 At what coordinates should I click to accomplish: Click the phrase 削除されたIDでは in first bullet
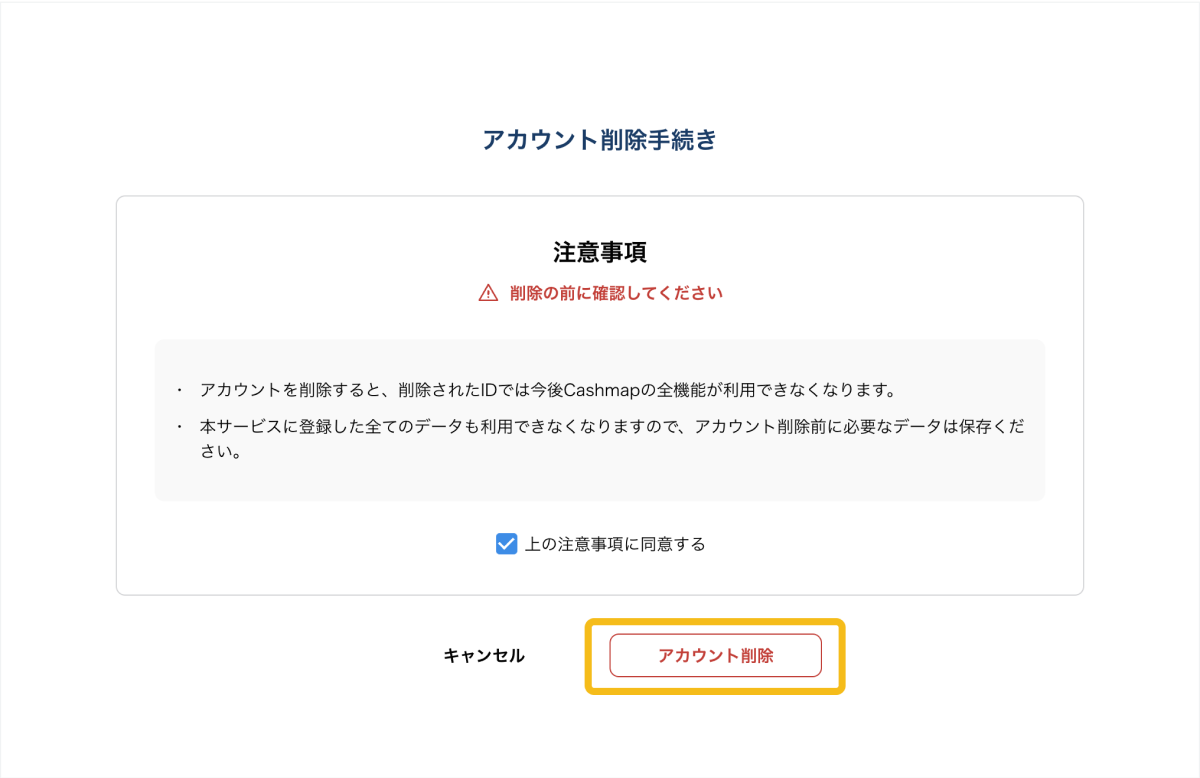(464, 389)
